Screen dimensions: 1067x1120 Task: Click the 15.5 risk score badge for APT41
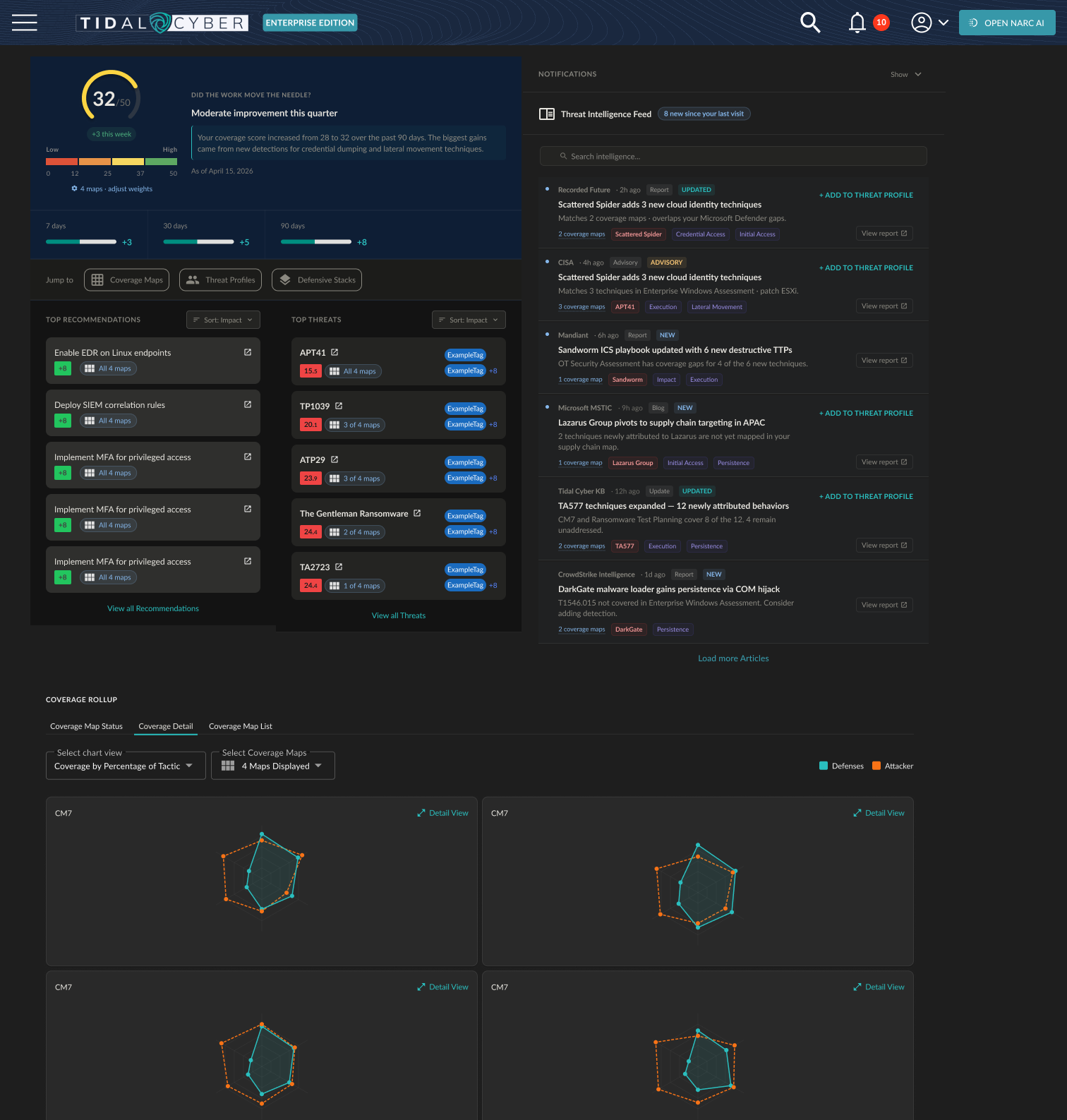(311, 371)
